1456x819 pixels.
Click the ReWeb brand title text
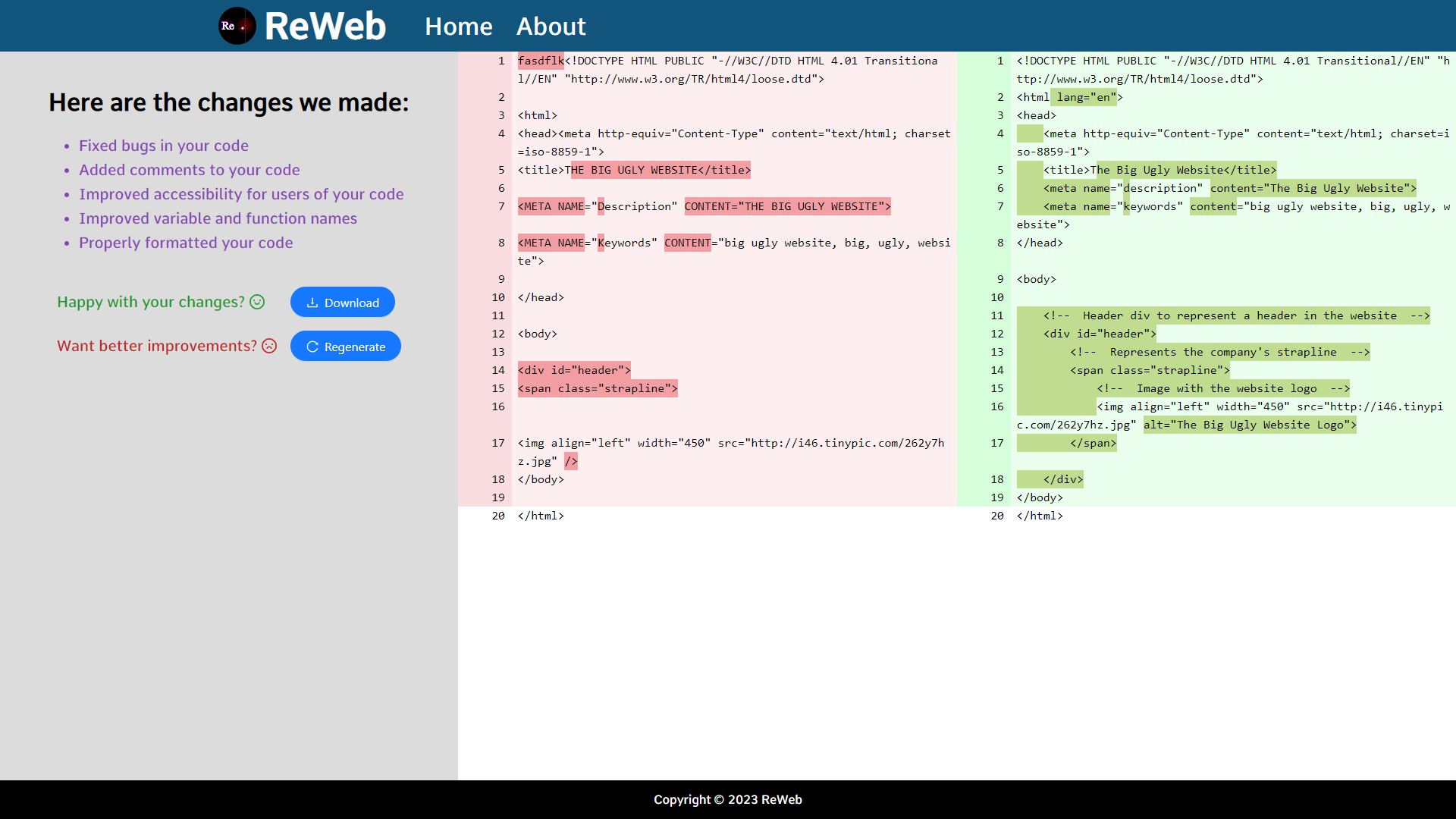click(325, 27)
